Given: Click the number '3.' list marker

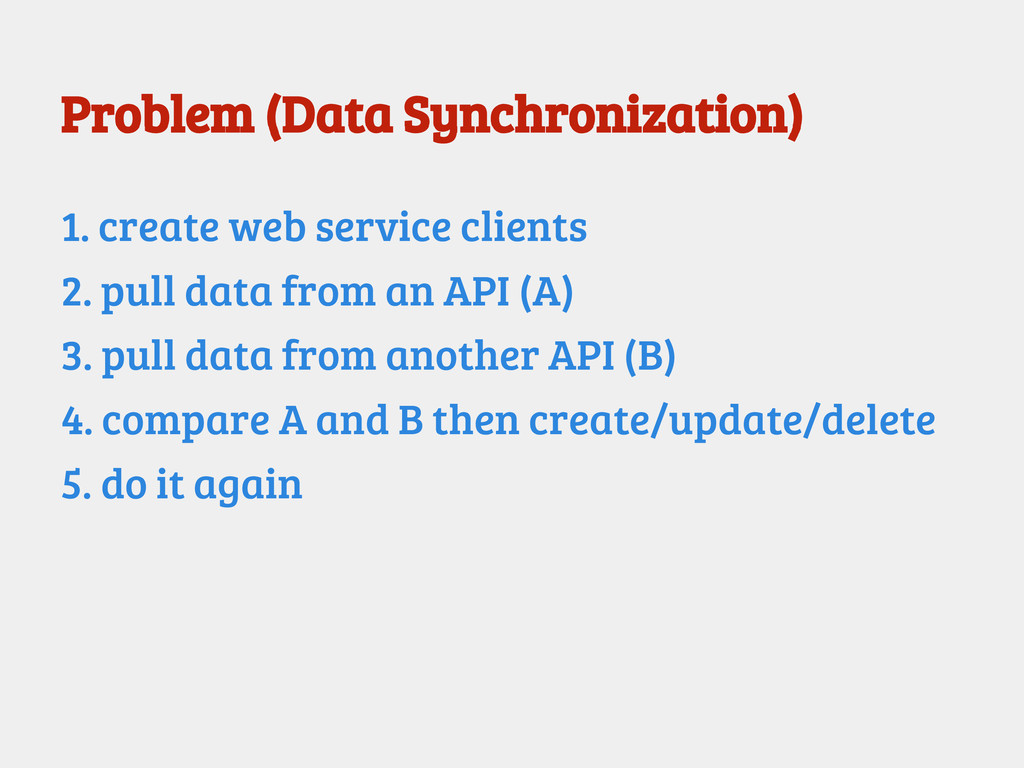Looking at the screenshot, I should (x=77, y=356).
